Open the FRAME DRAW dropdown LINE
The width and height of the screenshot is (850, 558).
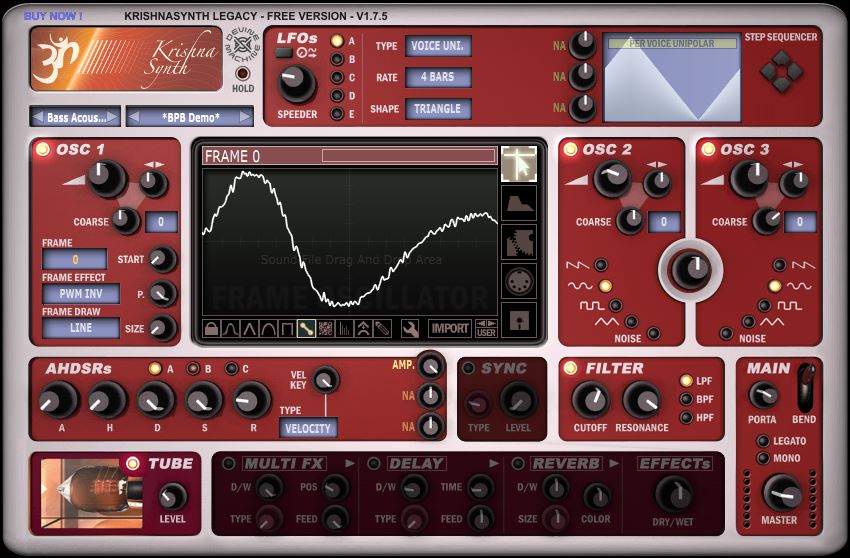[81, 328]
